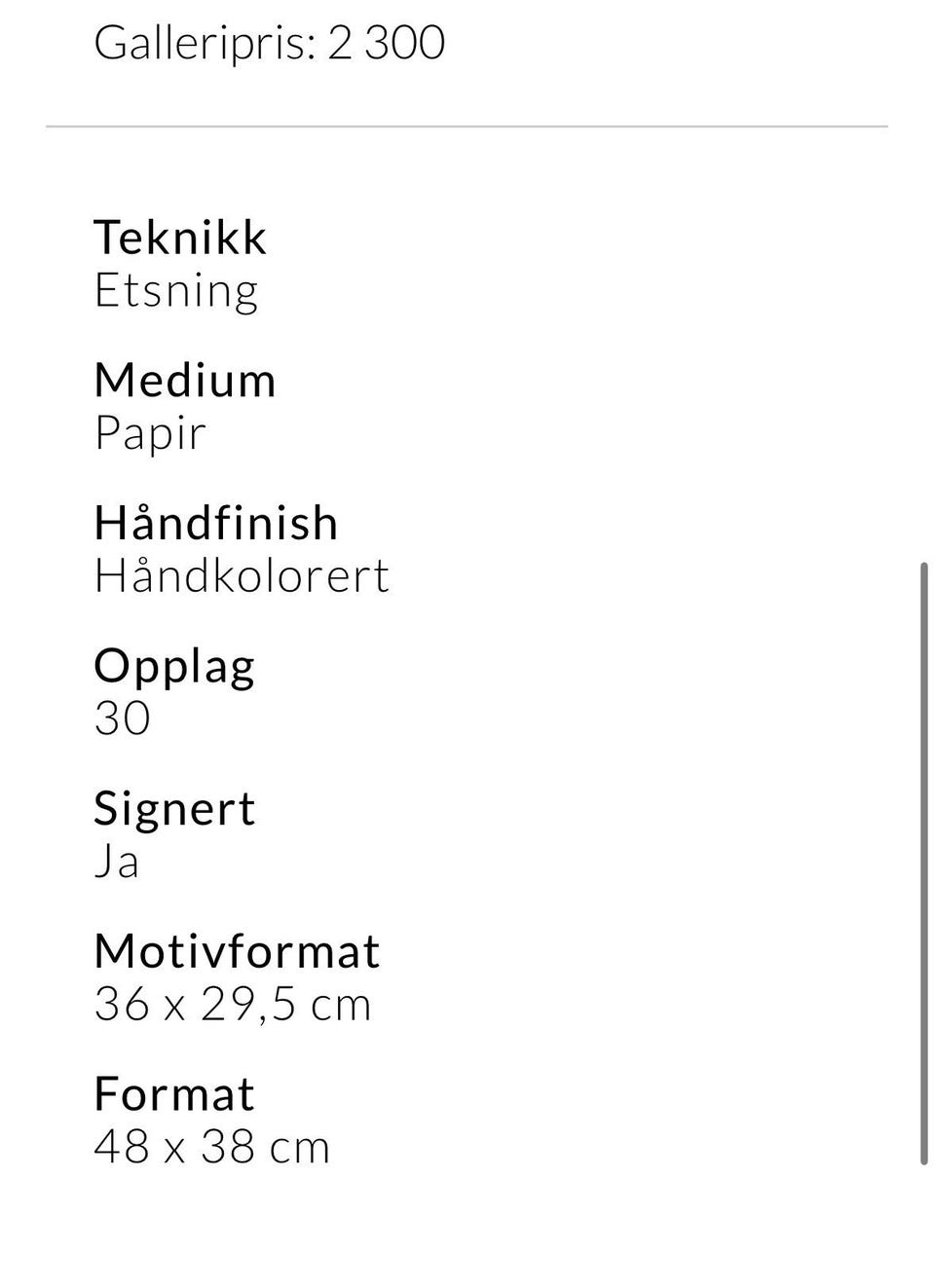Click the Teknikk heading

coord(179,238)
